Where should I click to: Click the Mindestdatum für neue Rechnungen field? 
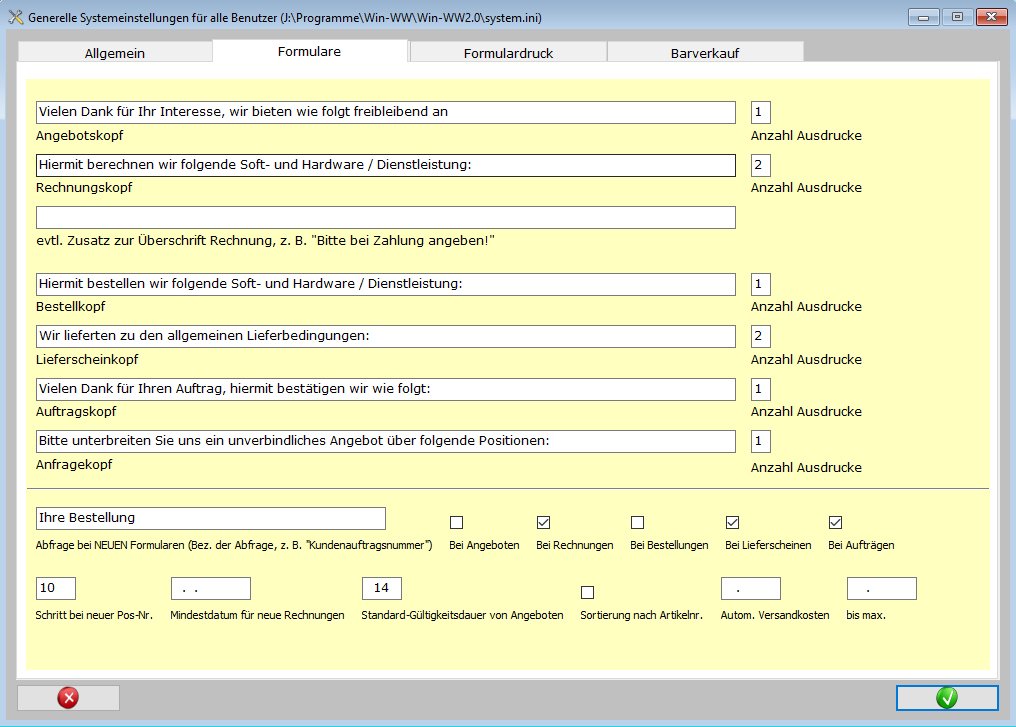point(211,588)
